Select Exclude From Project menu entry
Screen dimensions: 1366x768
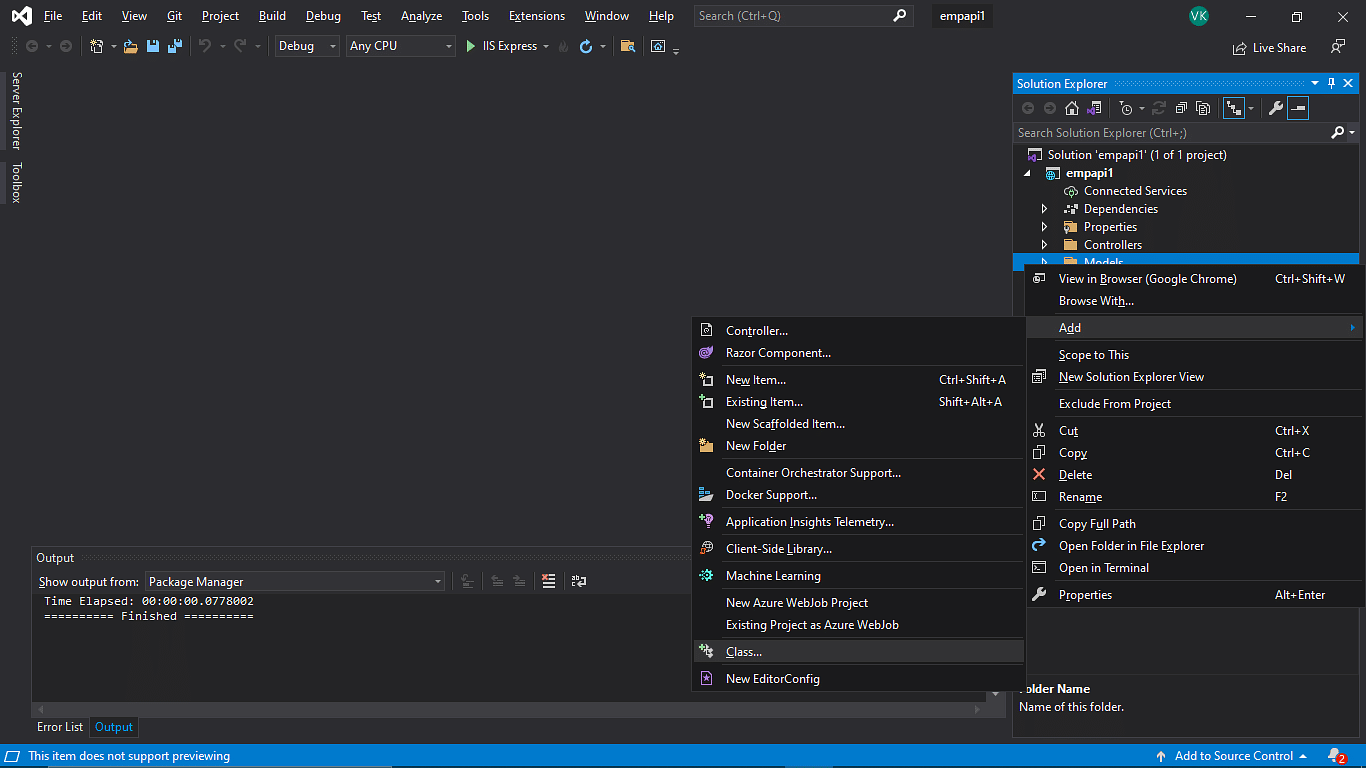point(1194,404)
